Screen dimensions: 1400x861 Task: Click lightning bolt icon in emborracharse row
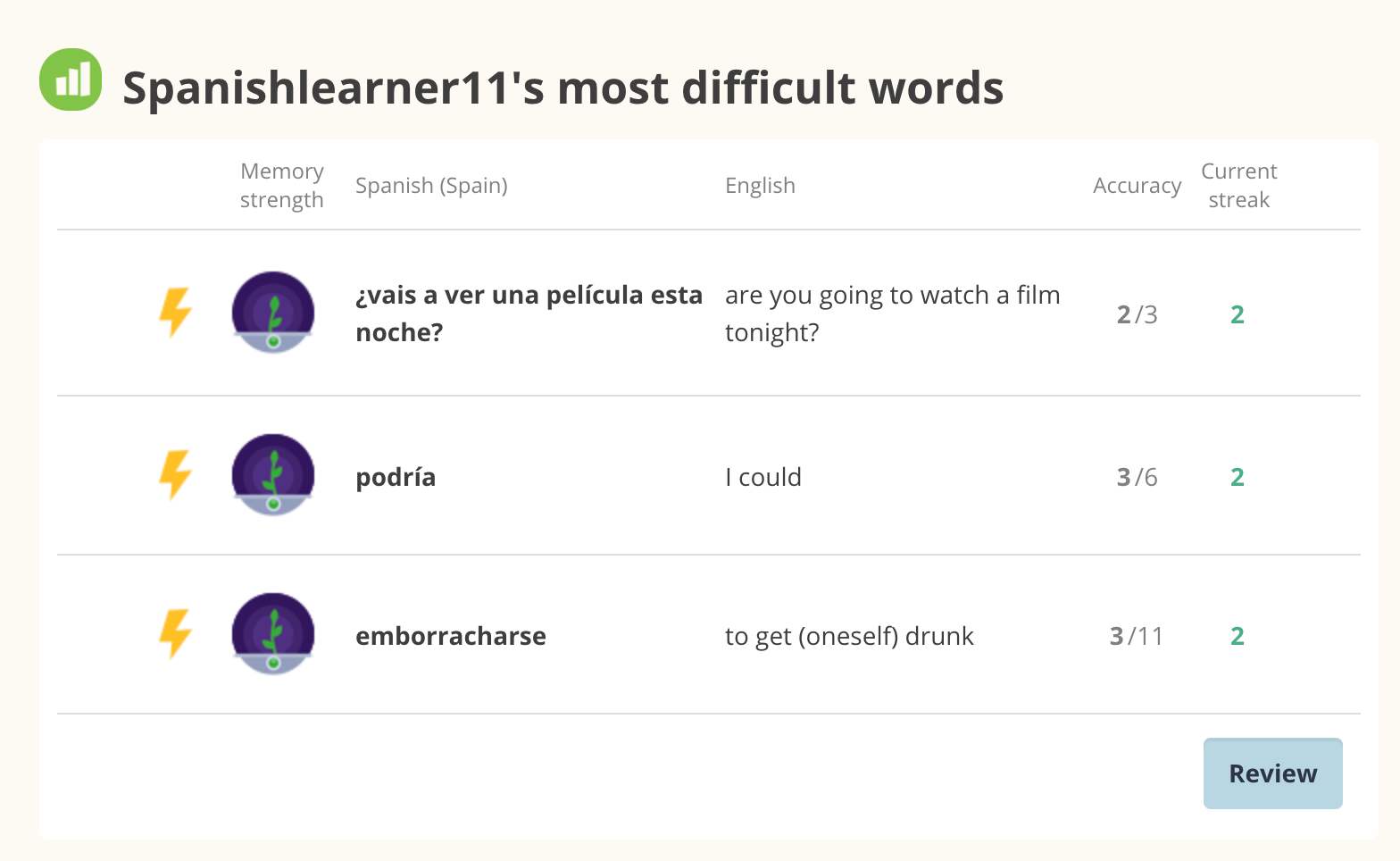[x=176, y=634]
